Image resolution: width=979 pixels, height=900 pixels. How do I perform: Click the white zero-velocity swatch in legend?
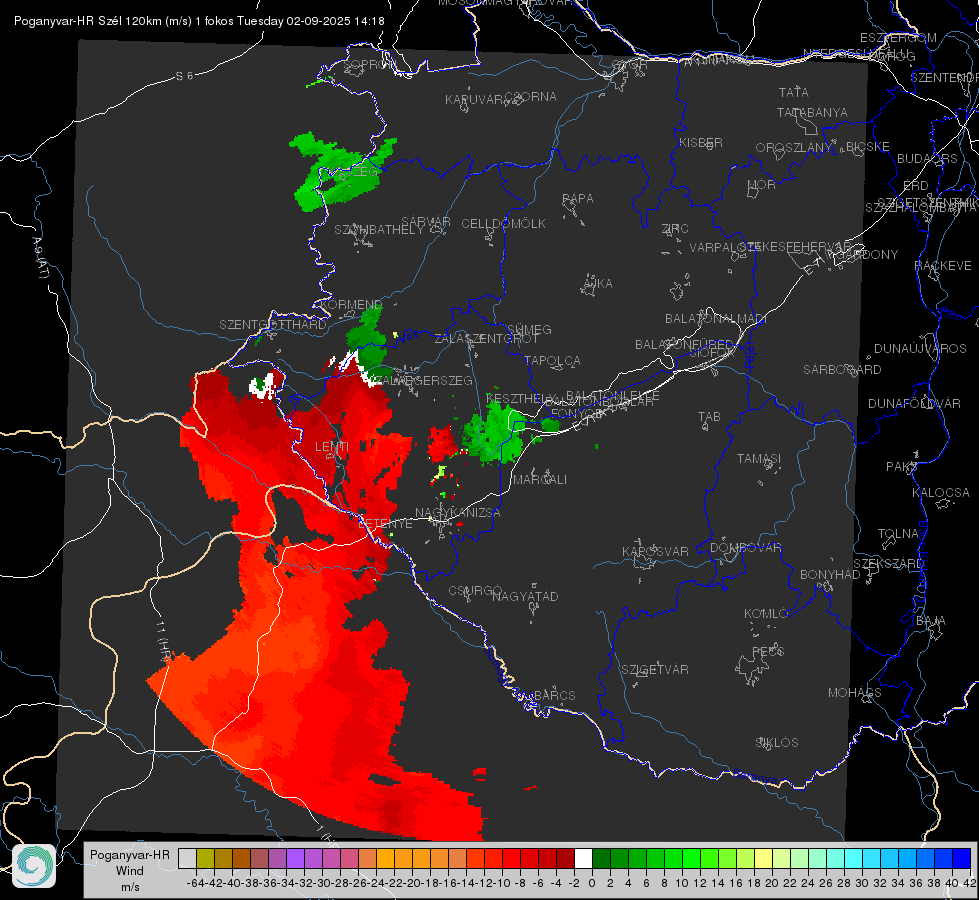pyautogui.click(x=583, y=858)
